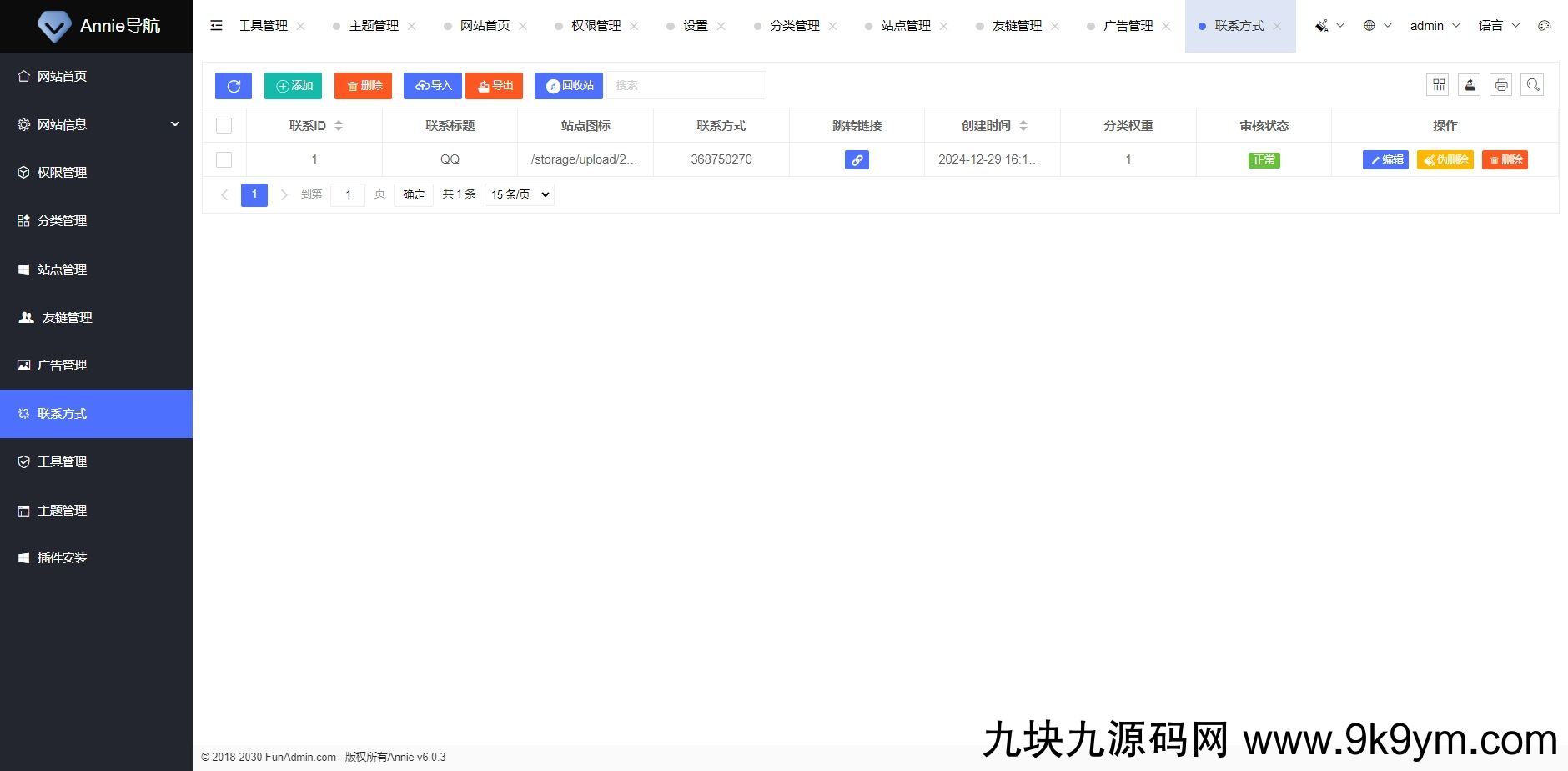The width and height of the screenshot is (1568, 771).
Task: Switch to the 权限管理 tab
Action: [x=596, y=26]
